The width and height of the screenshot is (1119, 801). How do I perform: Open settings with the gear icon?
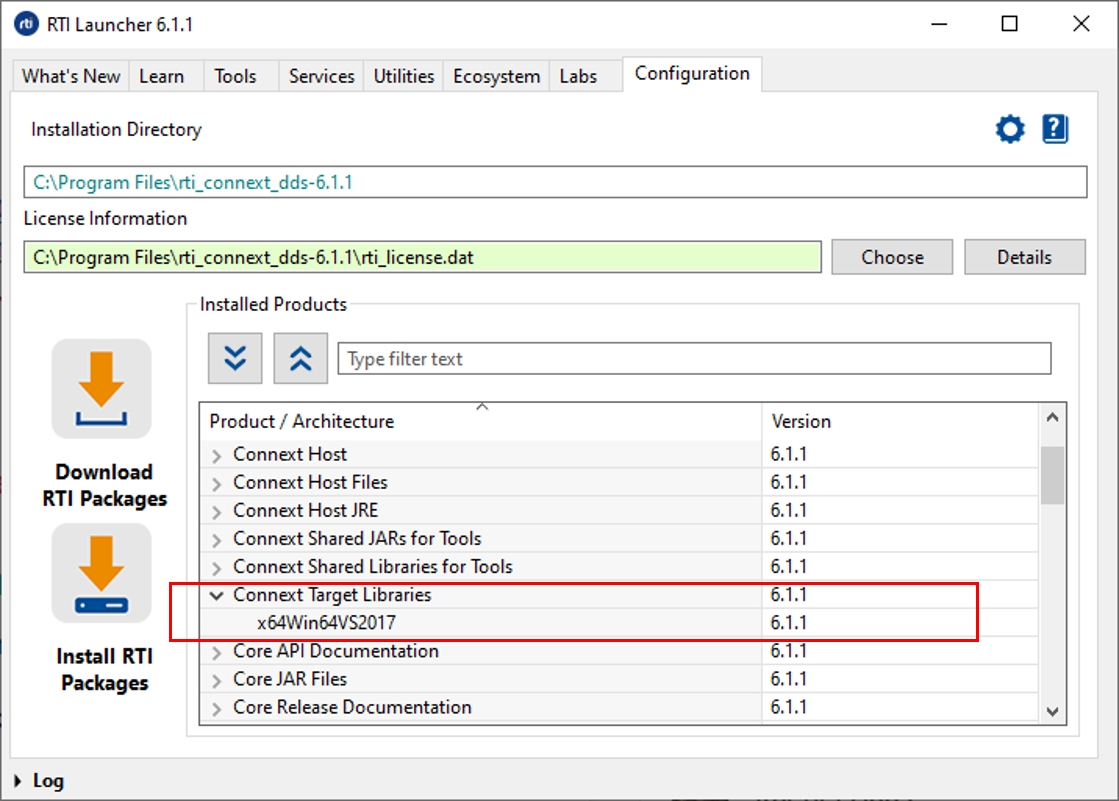(x=1010, y=129)
